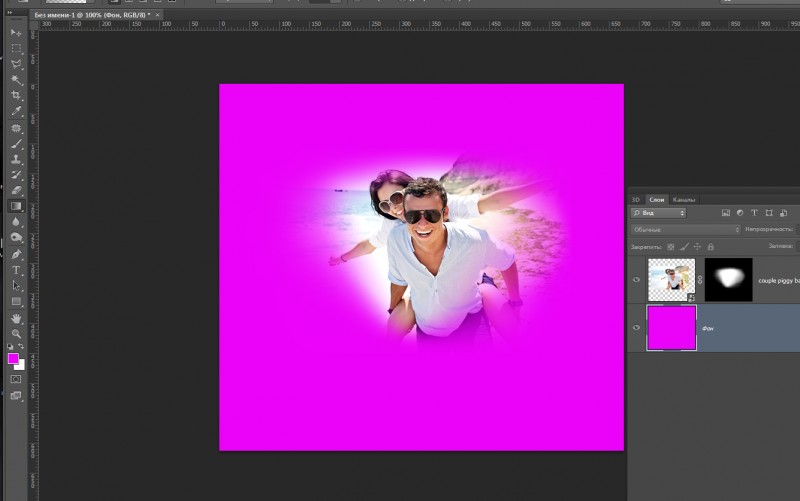Filter layers by smart objects icon
Viewport: 800px width, 501px height.
coord(783,213)
